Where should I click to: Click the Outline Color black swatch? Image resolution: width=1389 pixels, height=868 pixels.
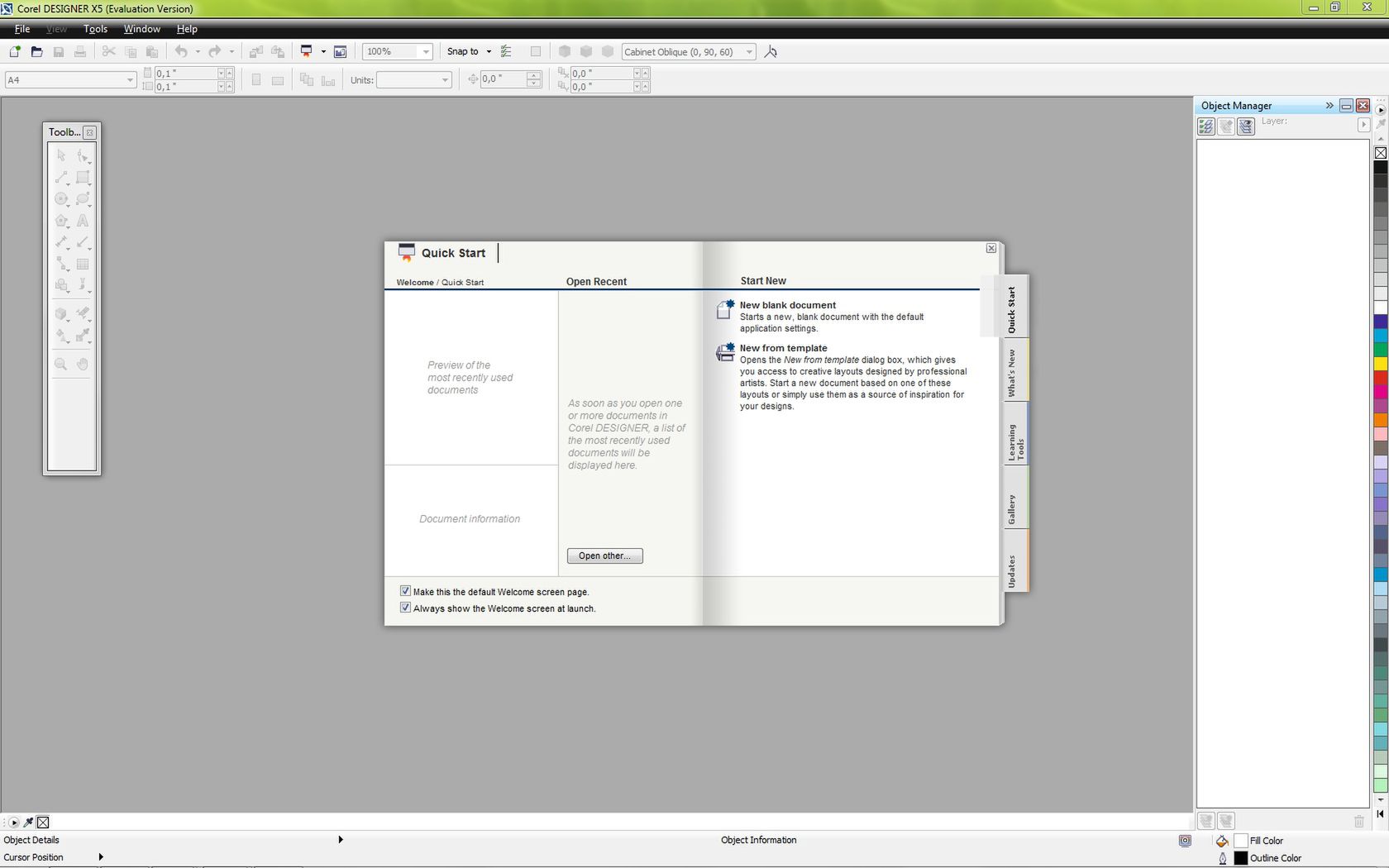click(1240, 858)
